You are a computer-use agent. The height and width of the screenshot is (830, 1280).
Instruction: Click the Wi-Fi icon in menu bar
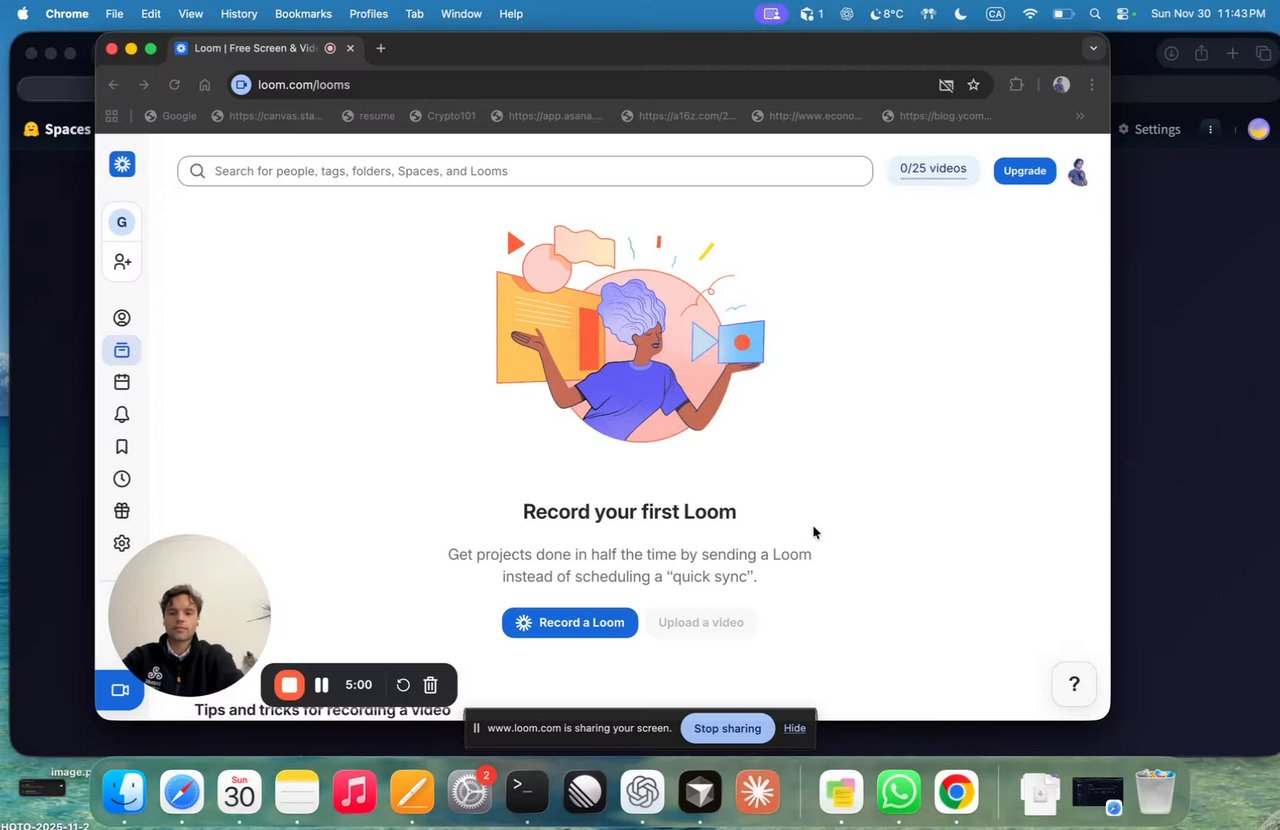(1030, 14)
